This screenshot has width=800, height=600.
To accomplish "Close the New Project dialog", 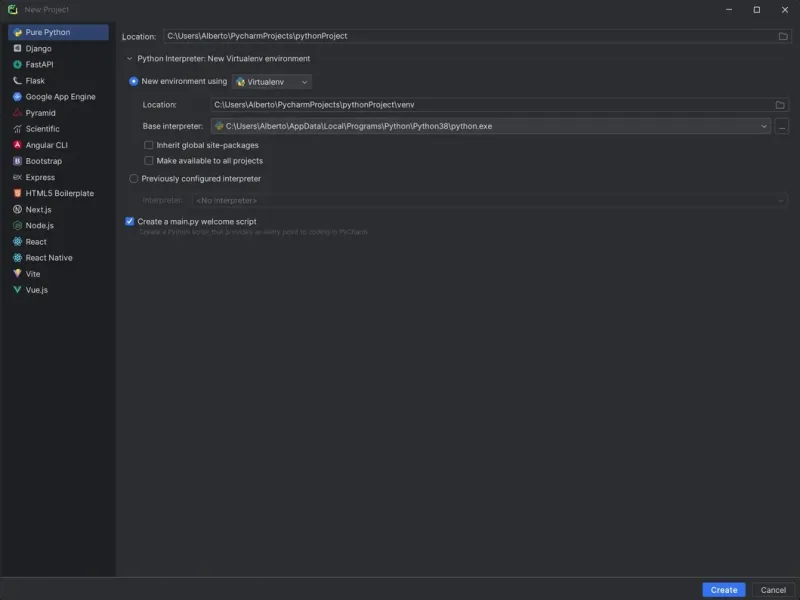I will pos(785,10).
